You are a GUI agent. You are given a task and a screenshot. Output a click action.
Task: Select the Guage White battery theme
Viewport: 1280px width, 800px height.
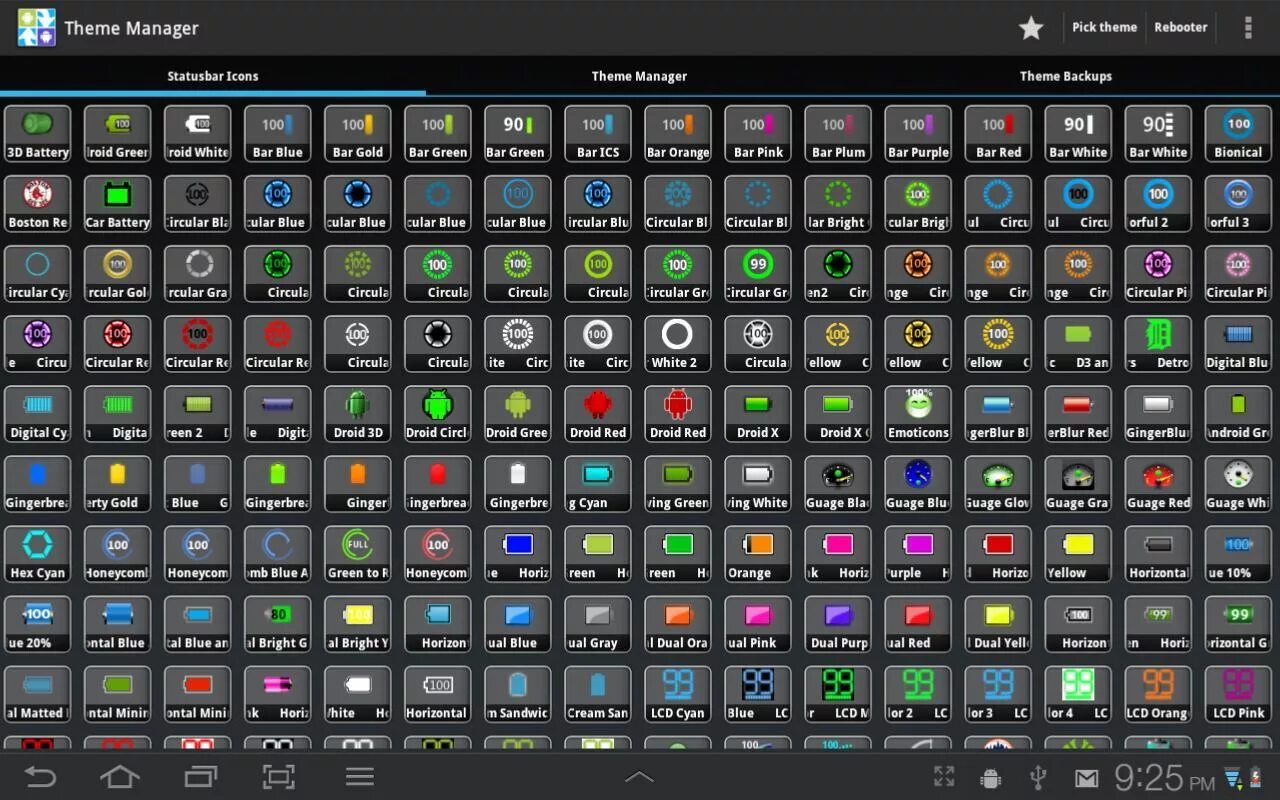tap(1238, 484)
